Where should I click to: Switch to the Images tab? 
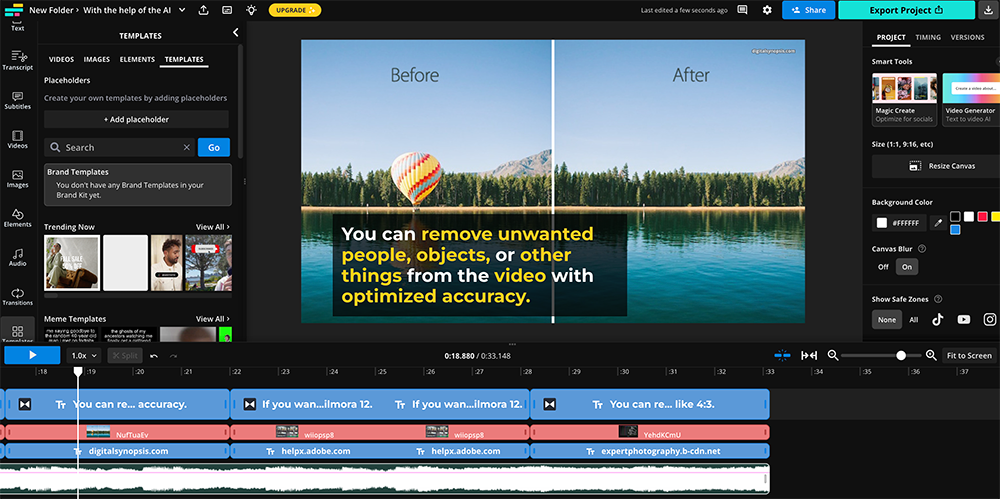[97, 60]
